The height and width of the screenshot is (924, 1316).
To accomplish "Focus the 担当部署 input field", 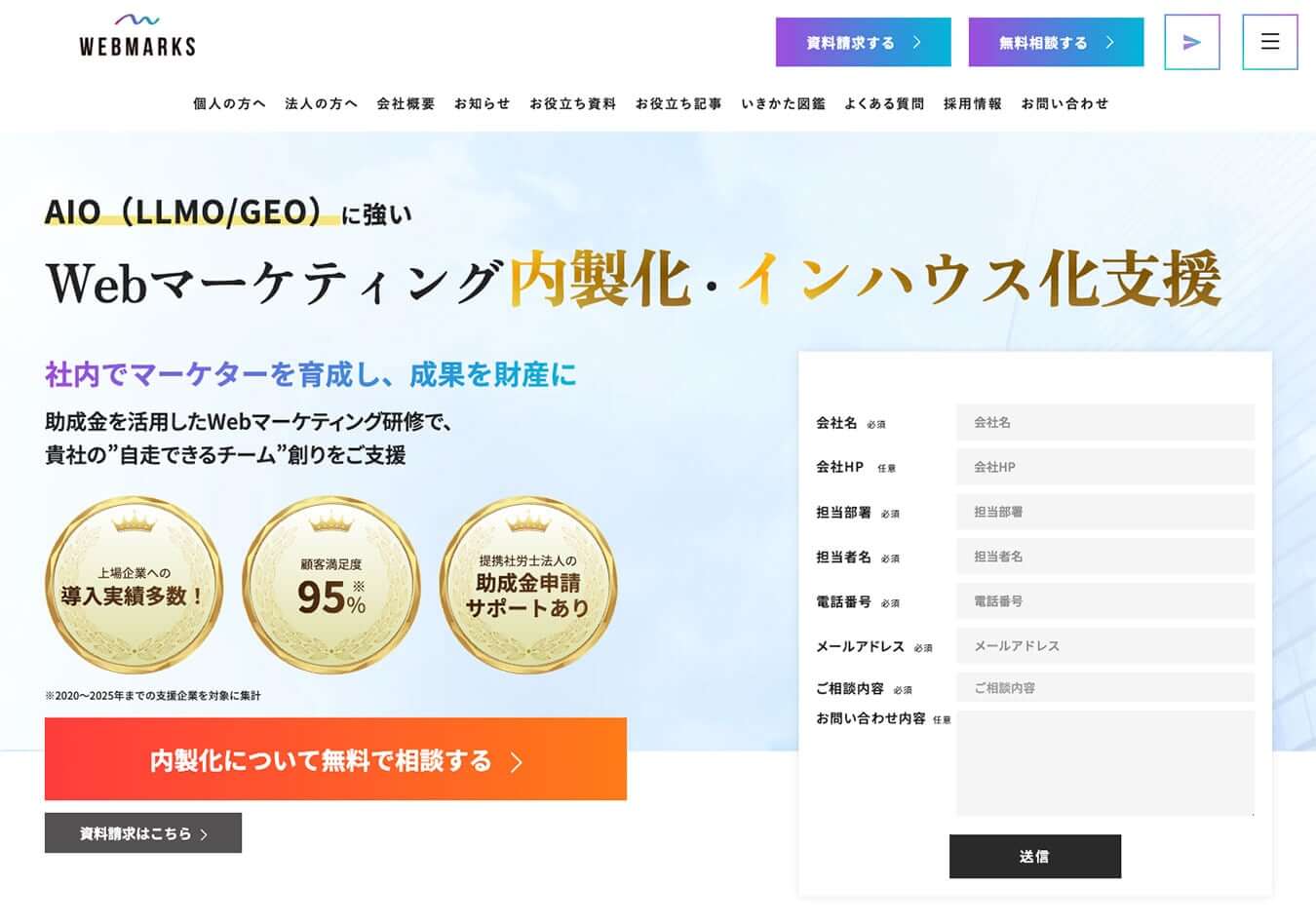I will click(x=1104, y=512).
